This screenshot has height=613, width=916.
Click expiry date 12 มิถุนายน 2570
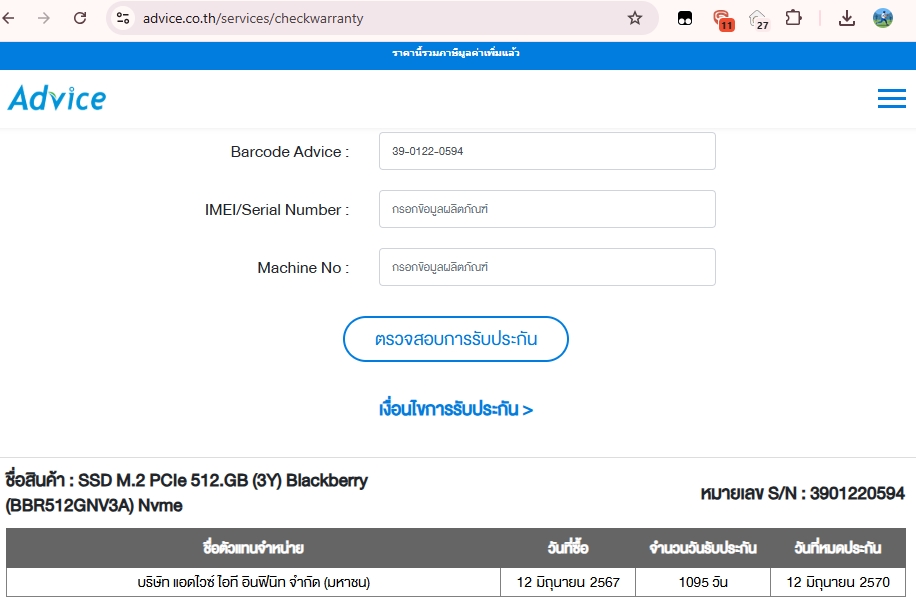click(838, 583)
